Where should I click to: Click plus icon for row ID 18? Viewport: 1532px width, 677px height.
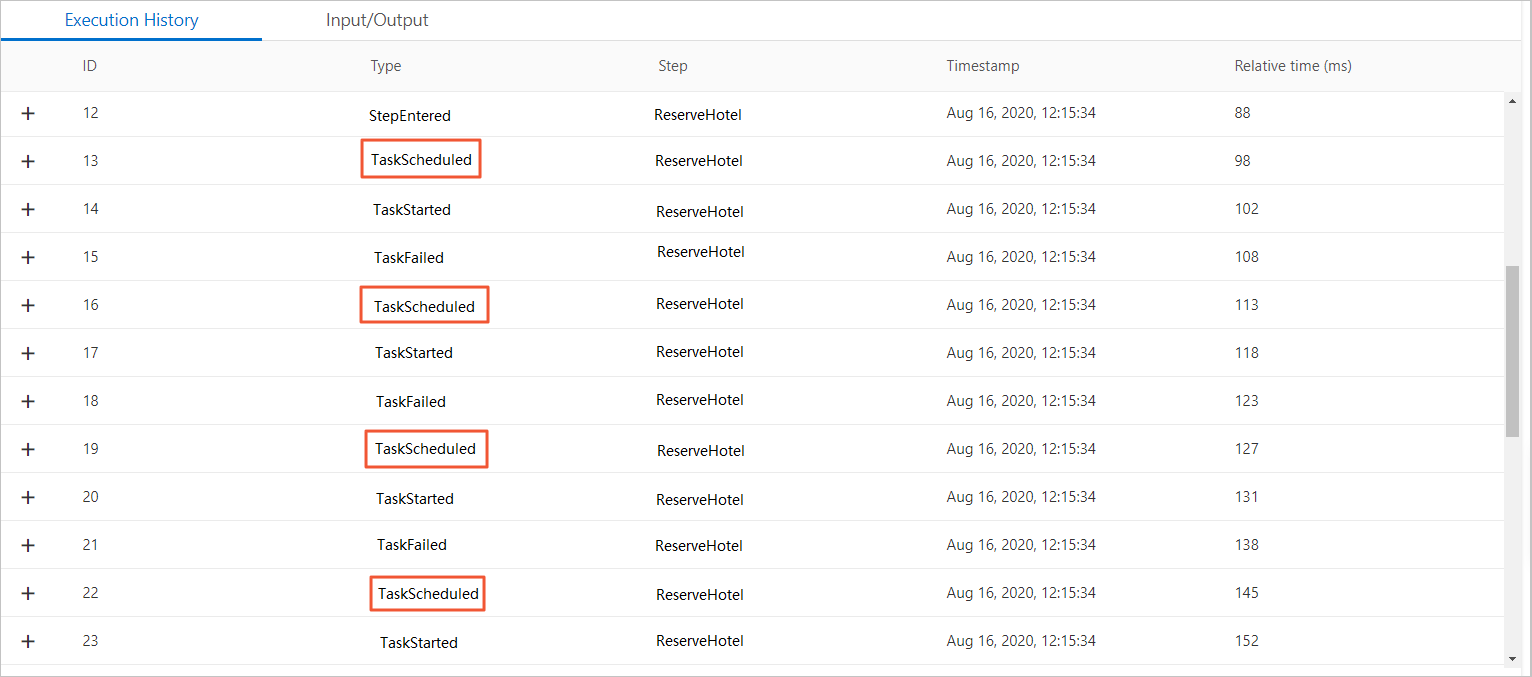coord(28,401)
